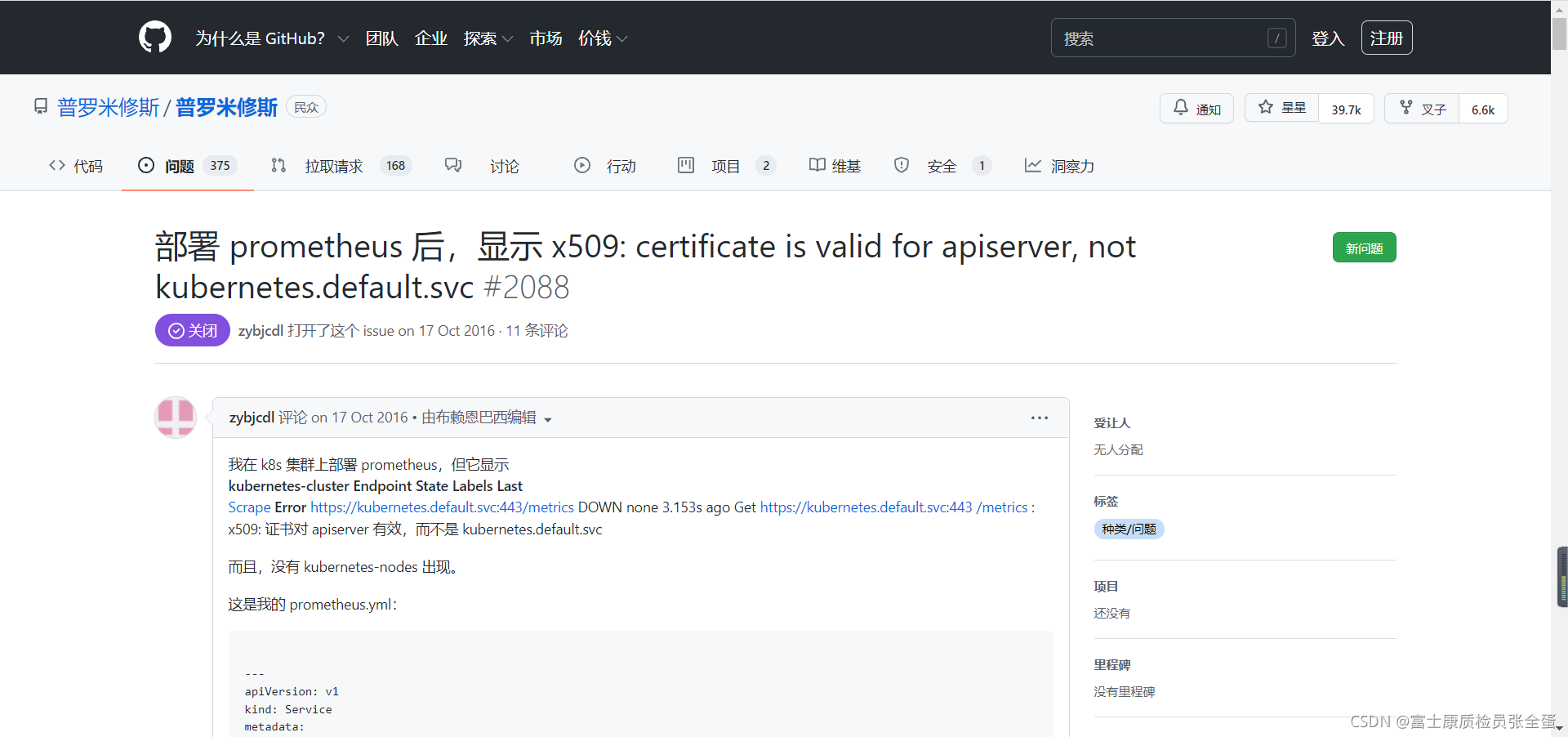Viewport: 1568px width, 737px height.
Task: Click the on 17 Oct 2016 comment timestamp
Action: click(359, 418)
